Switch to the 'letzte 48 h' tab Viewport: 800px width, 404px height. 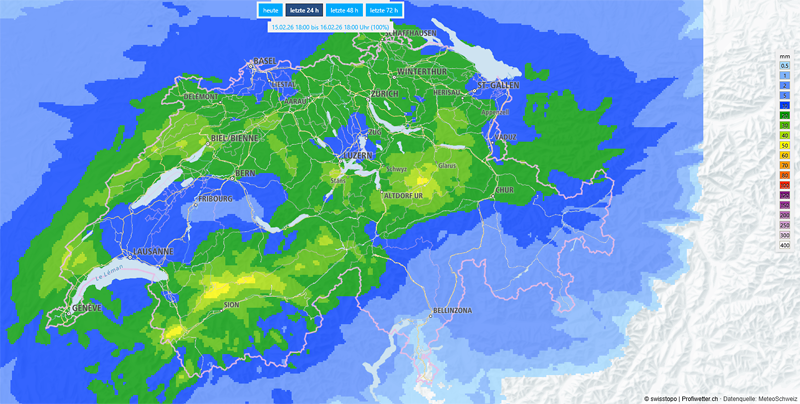(x=344, y=10)
